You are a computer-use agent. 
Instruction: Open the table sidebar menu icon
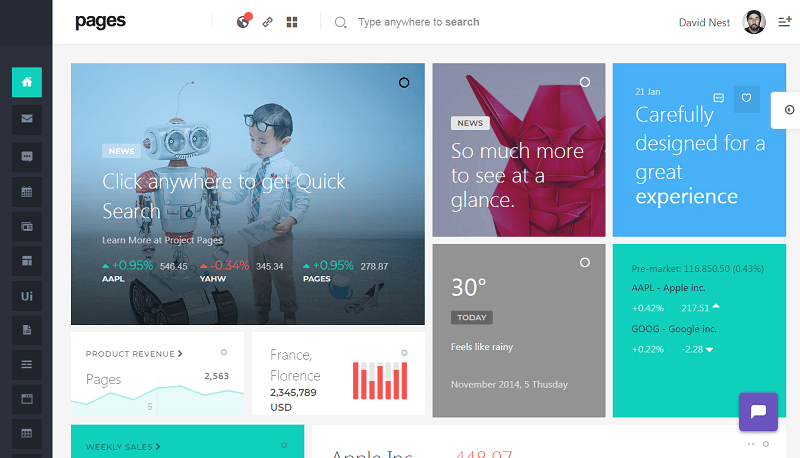click(27, 433)
